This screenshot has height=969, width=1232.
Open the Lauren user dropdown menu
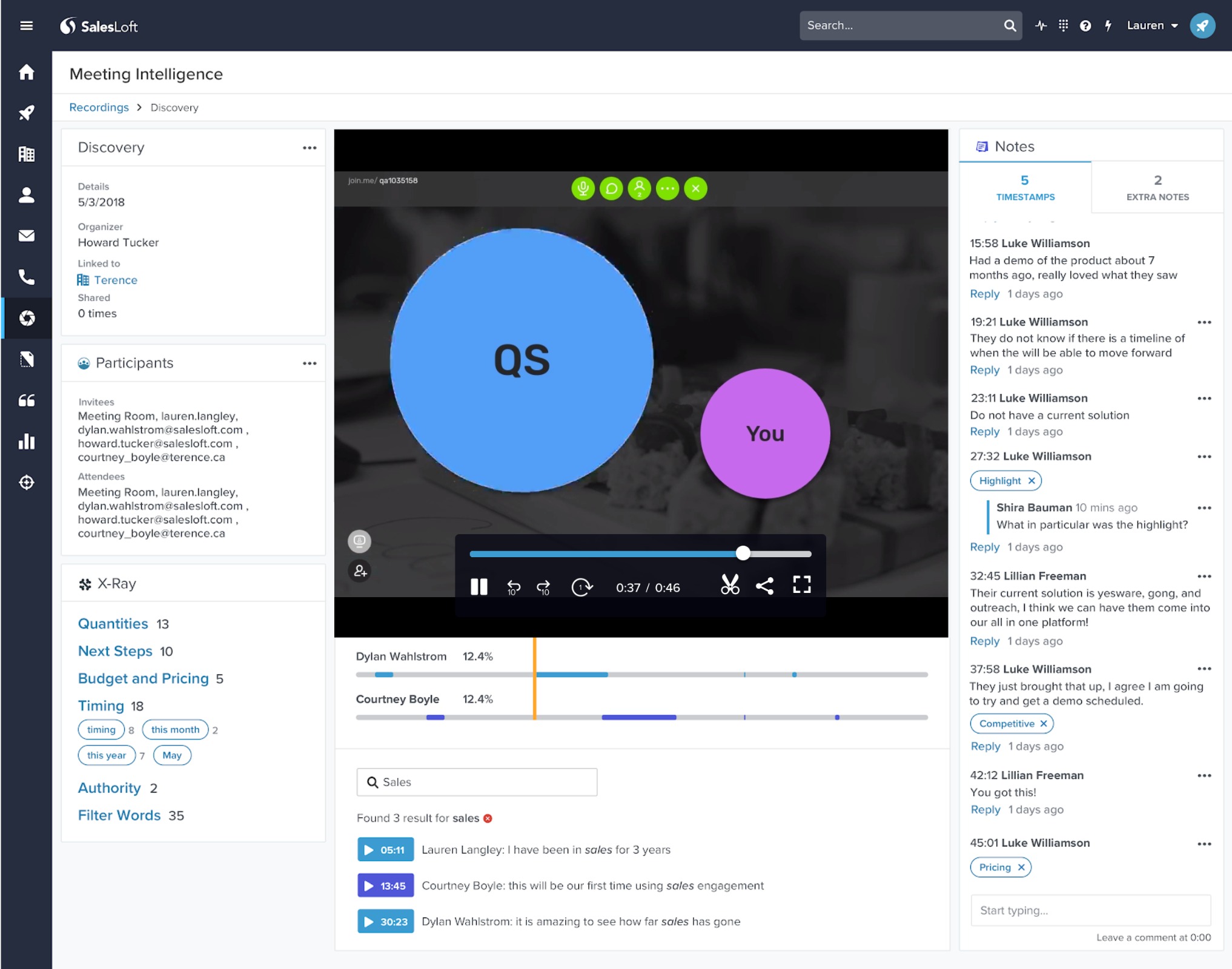click(1152, 25)
